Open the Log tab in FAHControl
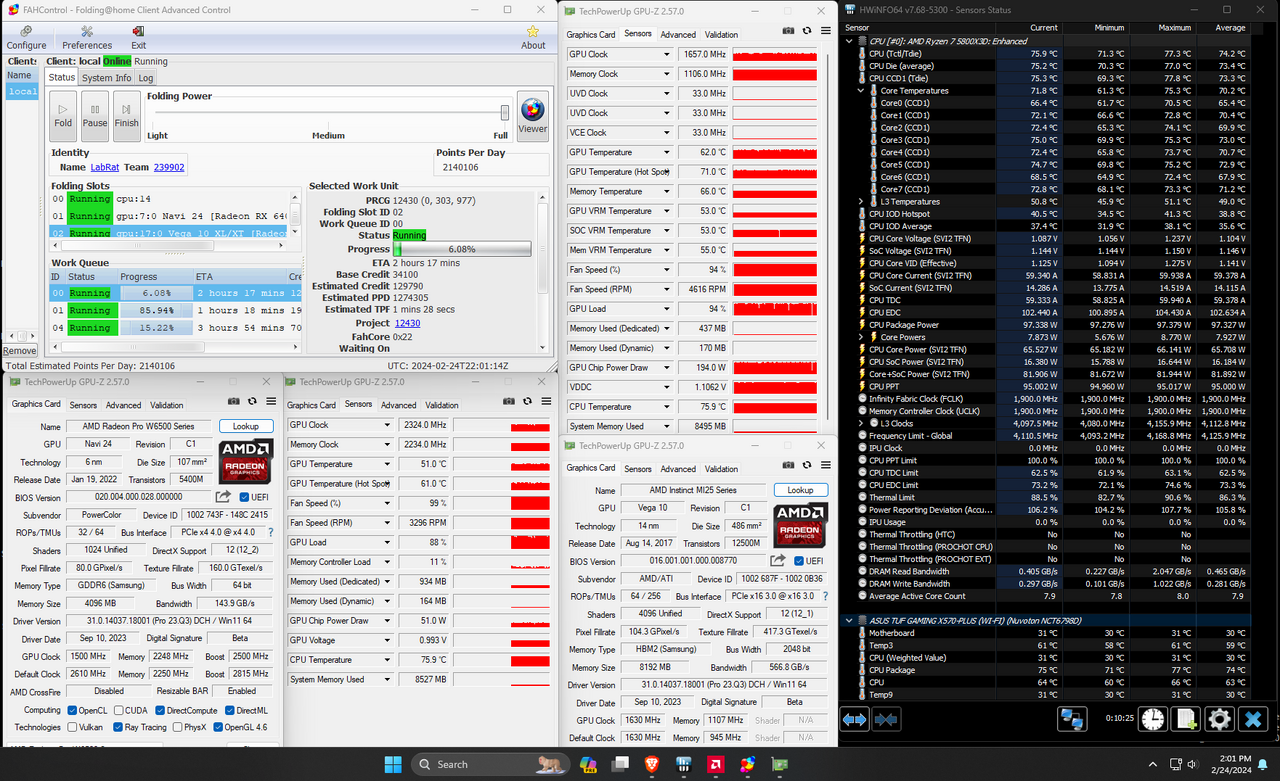The image size is (1280, 781). pyautogui.click(x=146, y=78)
